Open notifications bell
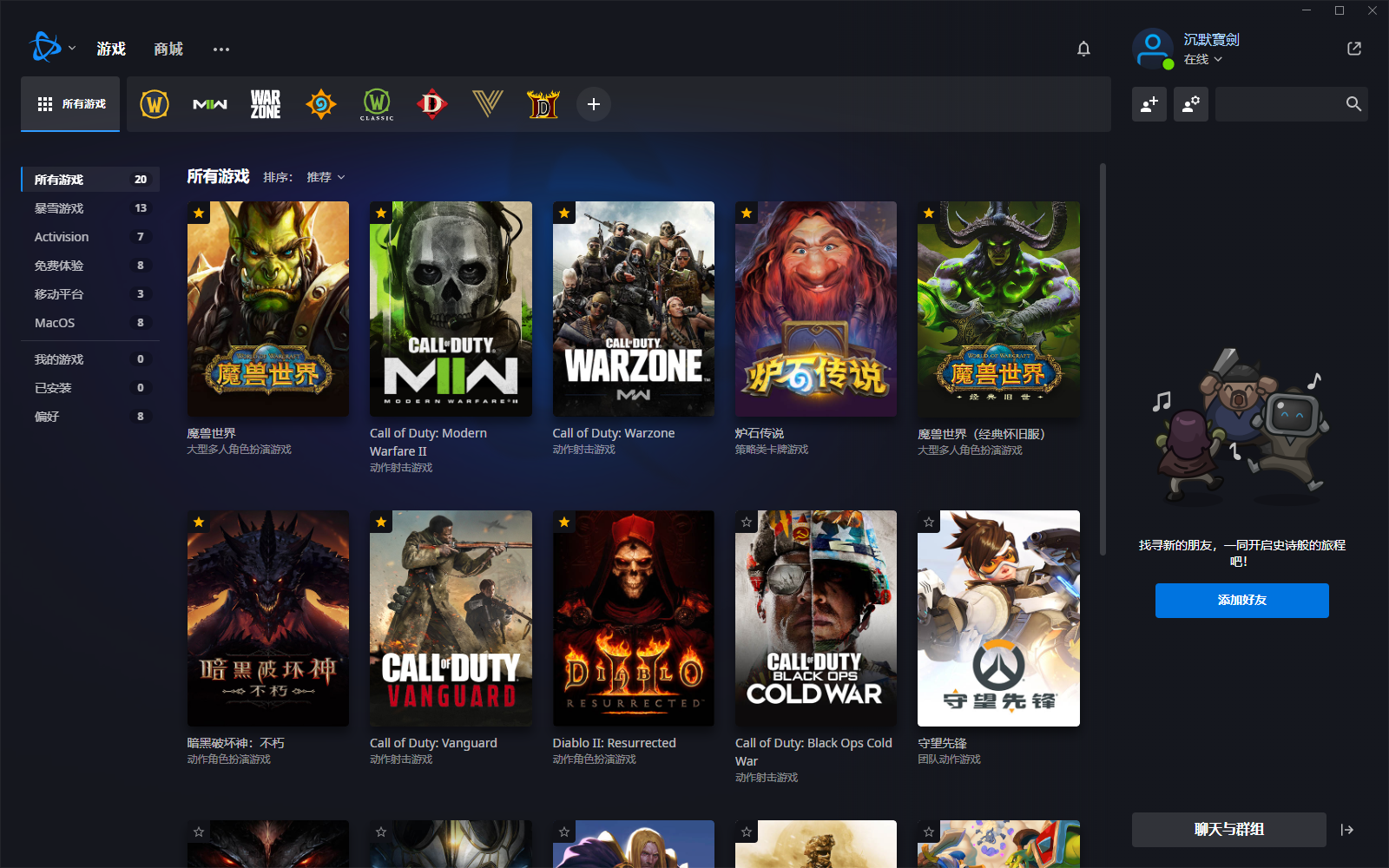The height and width of the screenshot is (868, 1389). [x=1083, y=49]
